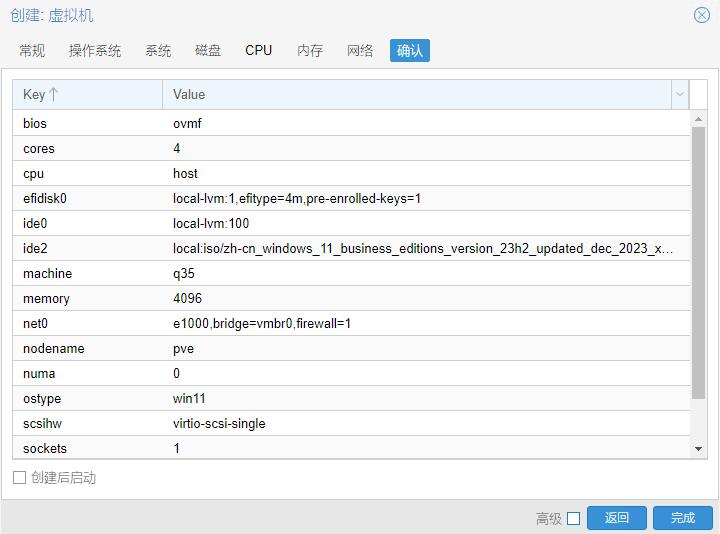Viewport: 720px width, 534px height.
Task: Switch to the CPU tab
Action: tap(259, 50)
